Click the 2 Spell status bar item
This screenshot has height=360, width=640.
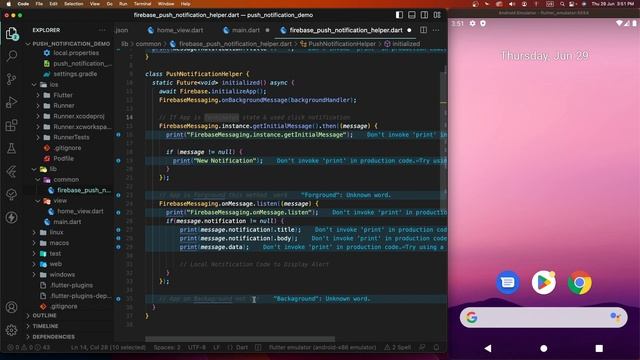[x=398, y=347]
